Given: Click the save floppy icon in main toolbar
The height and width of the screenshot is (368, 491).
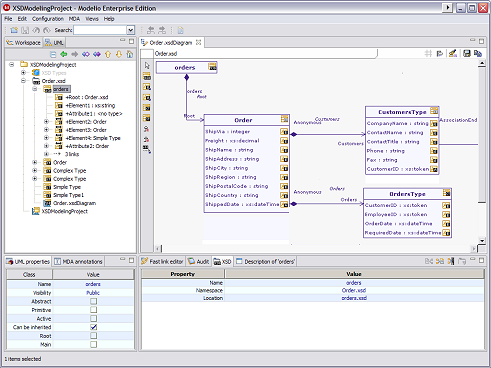Looking at the screenshot, I should click(x=25, y=30).
